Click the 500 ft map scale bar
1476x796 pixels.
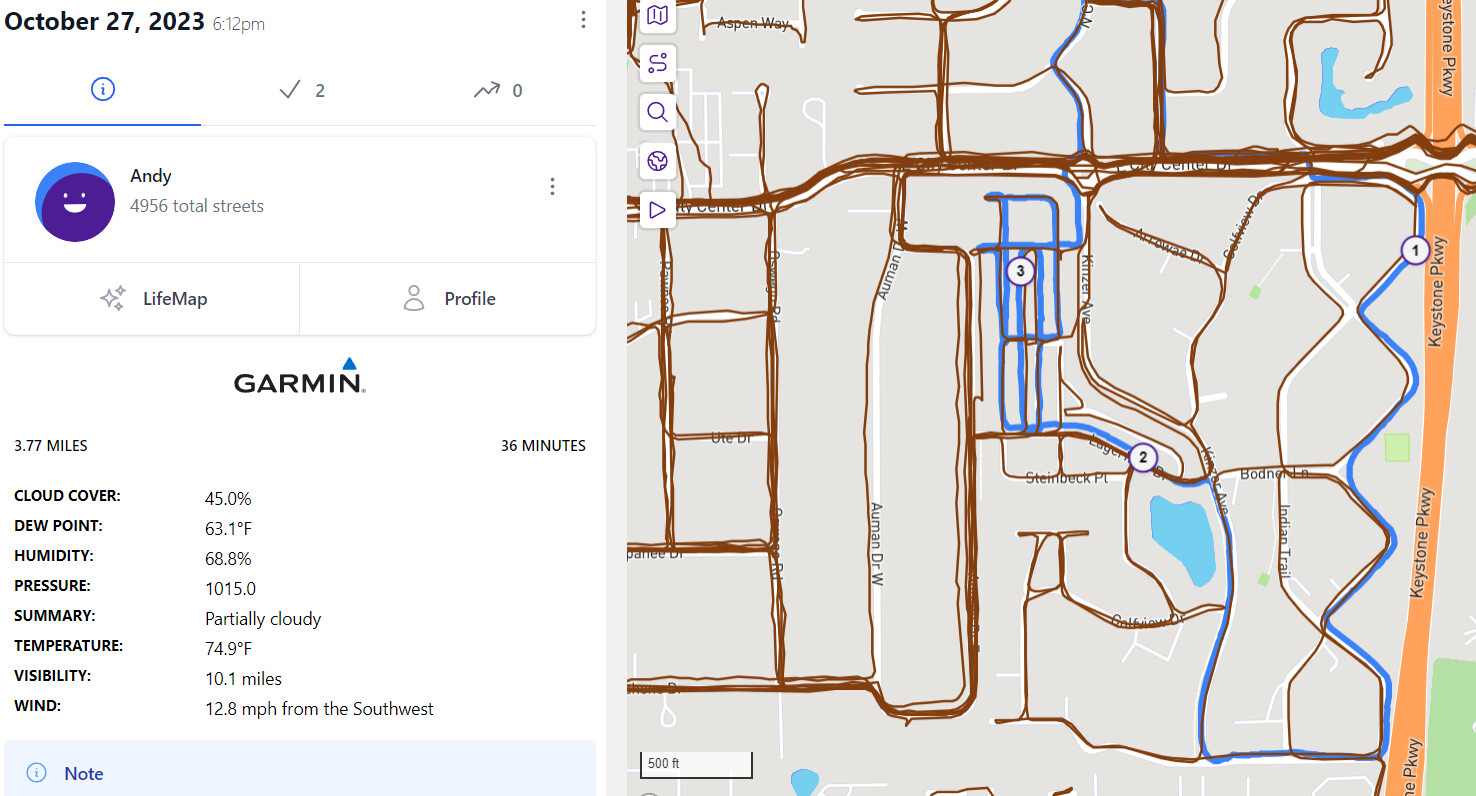[696, 764]
